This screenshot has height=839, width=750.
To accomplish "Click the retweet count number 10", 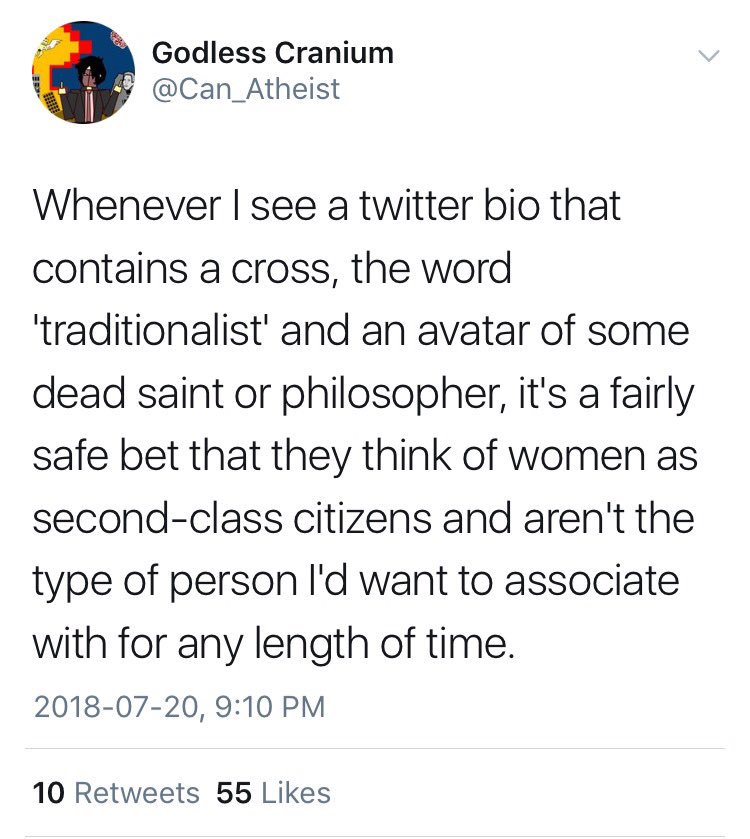I will coord(48,792).
